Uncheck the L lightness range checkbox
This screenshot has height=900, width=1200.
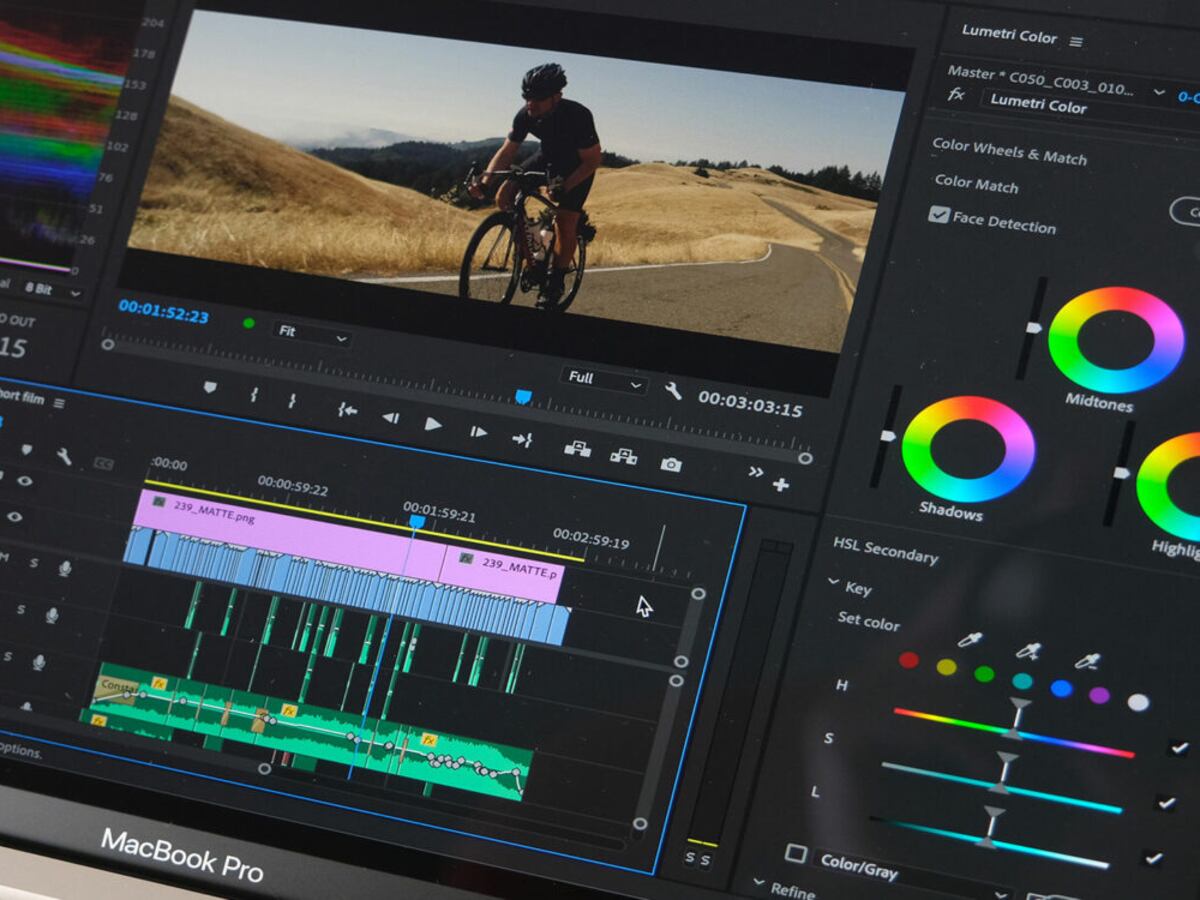[x=1154, y=858]
